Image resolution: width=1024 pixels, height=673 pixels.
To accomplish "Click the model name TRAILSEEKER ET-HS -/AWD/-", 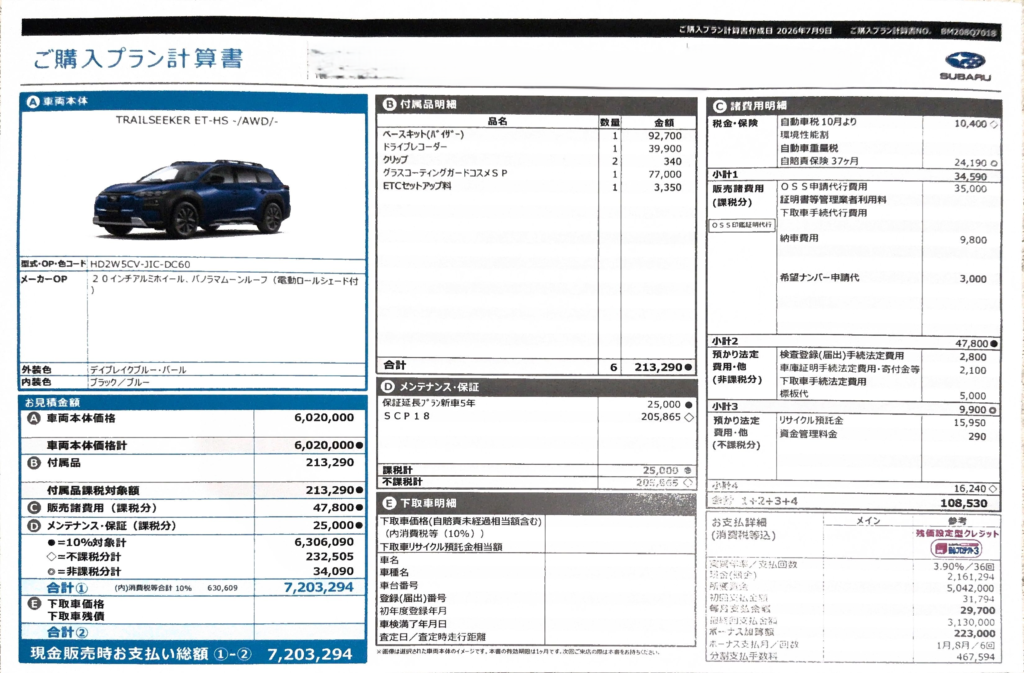I will tap(197, 120).
